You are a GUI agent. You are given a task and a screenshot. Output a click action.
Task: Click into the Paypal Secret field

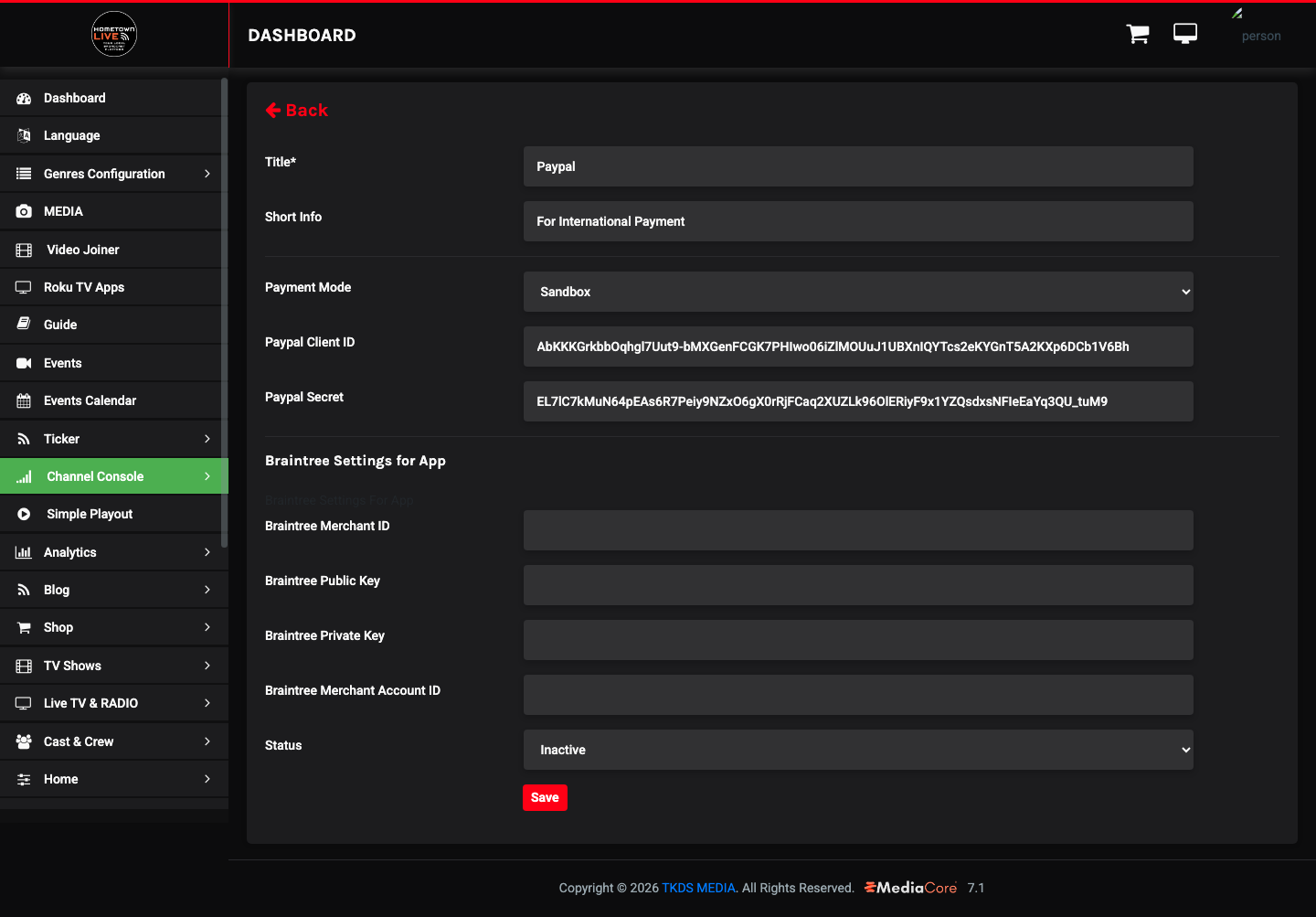click(858, 401)
